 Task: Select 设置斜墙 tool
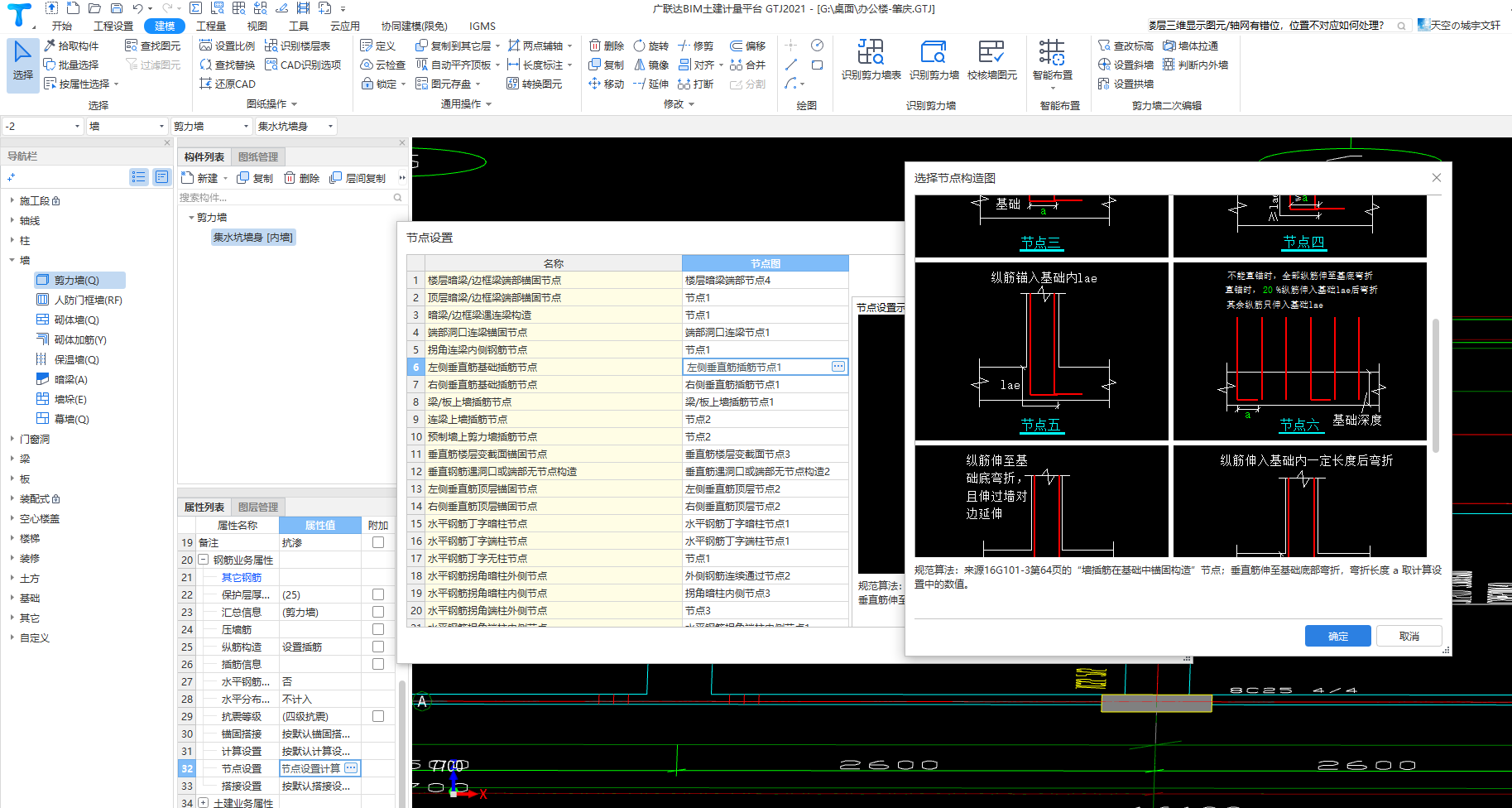point(1126,65)
